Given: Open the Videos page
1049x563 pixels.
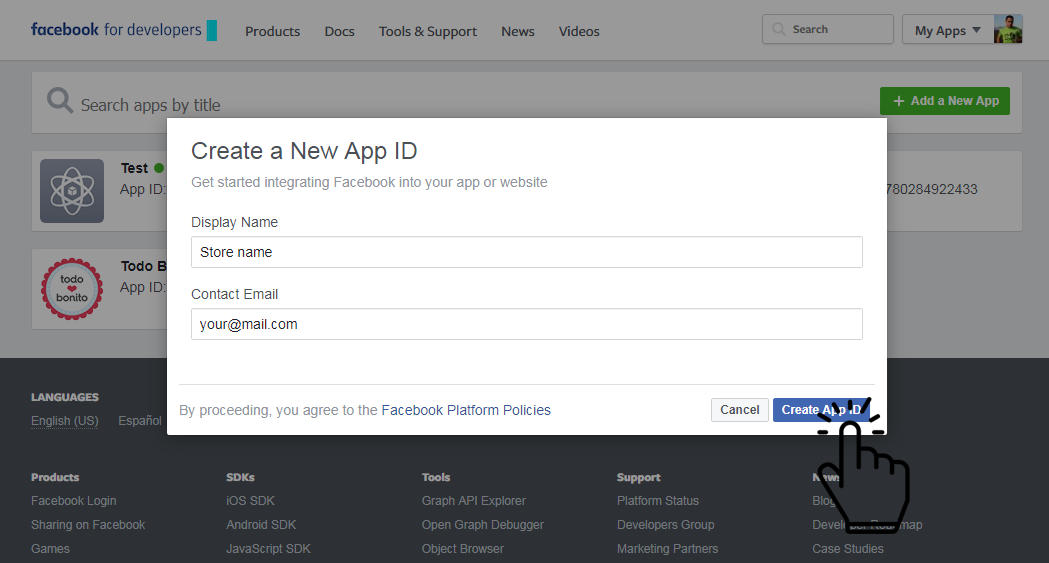Looking at the screenshot, I should click(x=579, y=31).
